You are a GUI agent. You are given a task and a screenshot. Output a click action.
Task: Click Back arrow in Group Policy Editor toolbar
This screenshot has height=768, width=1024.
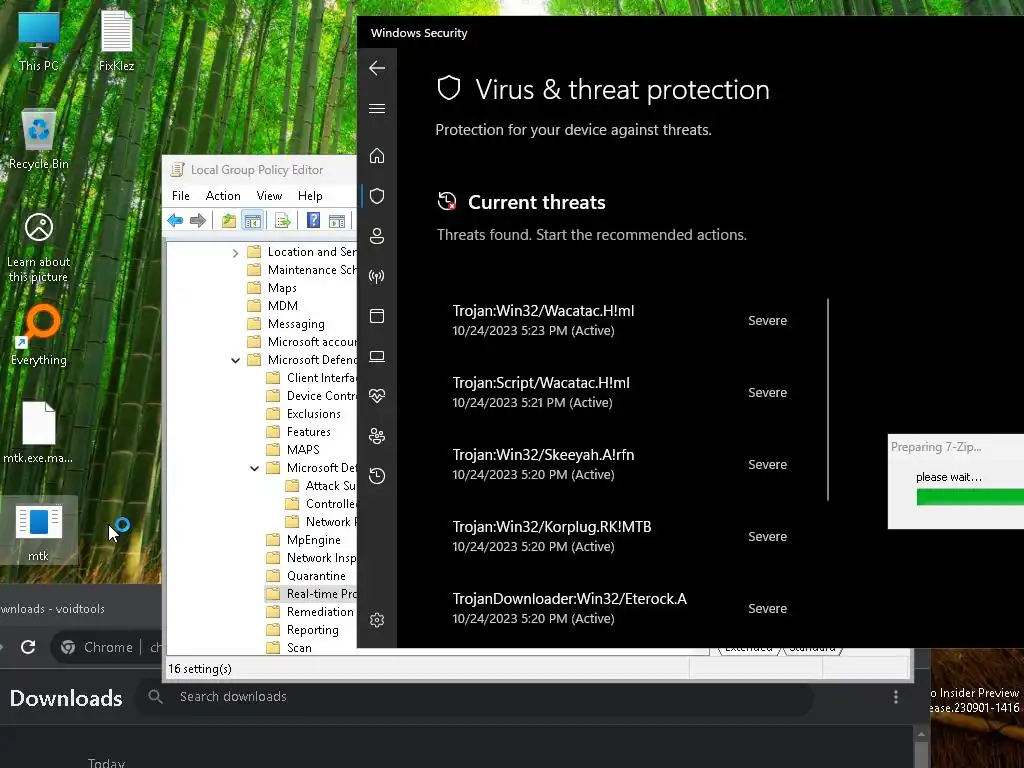175,221
